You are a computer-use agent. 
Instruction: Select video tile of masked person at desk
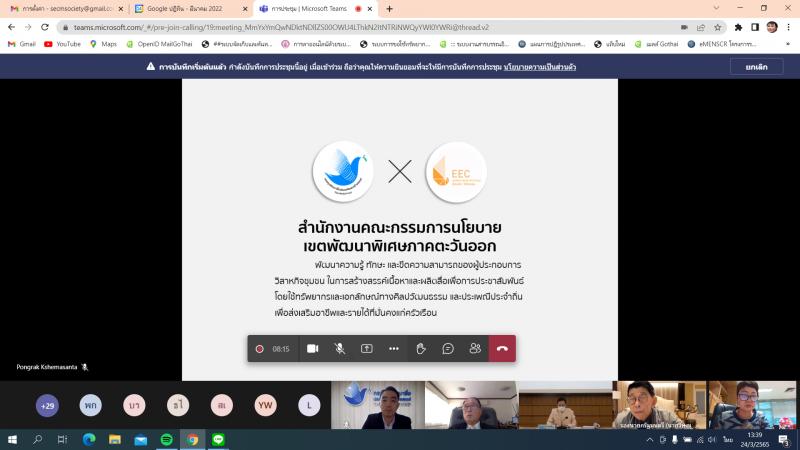(565, 405)
